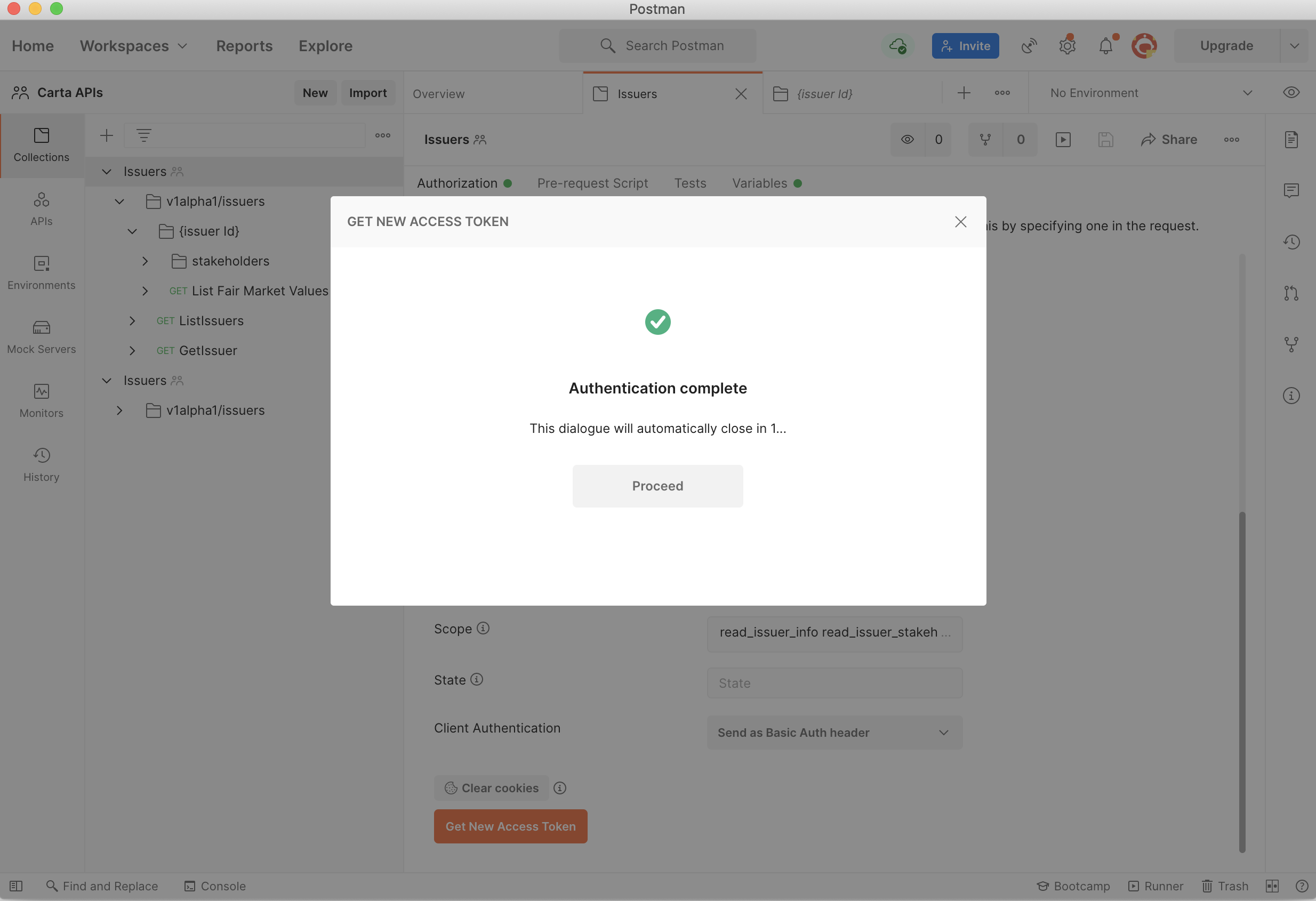
Task: Open the Console from status bar
Action: point(215,886)
